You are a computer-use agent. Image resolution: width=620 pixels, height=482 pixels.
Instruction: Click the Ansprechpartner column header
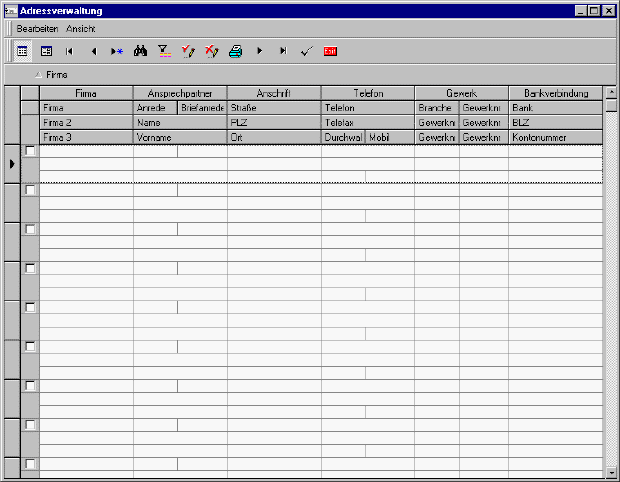180,93
